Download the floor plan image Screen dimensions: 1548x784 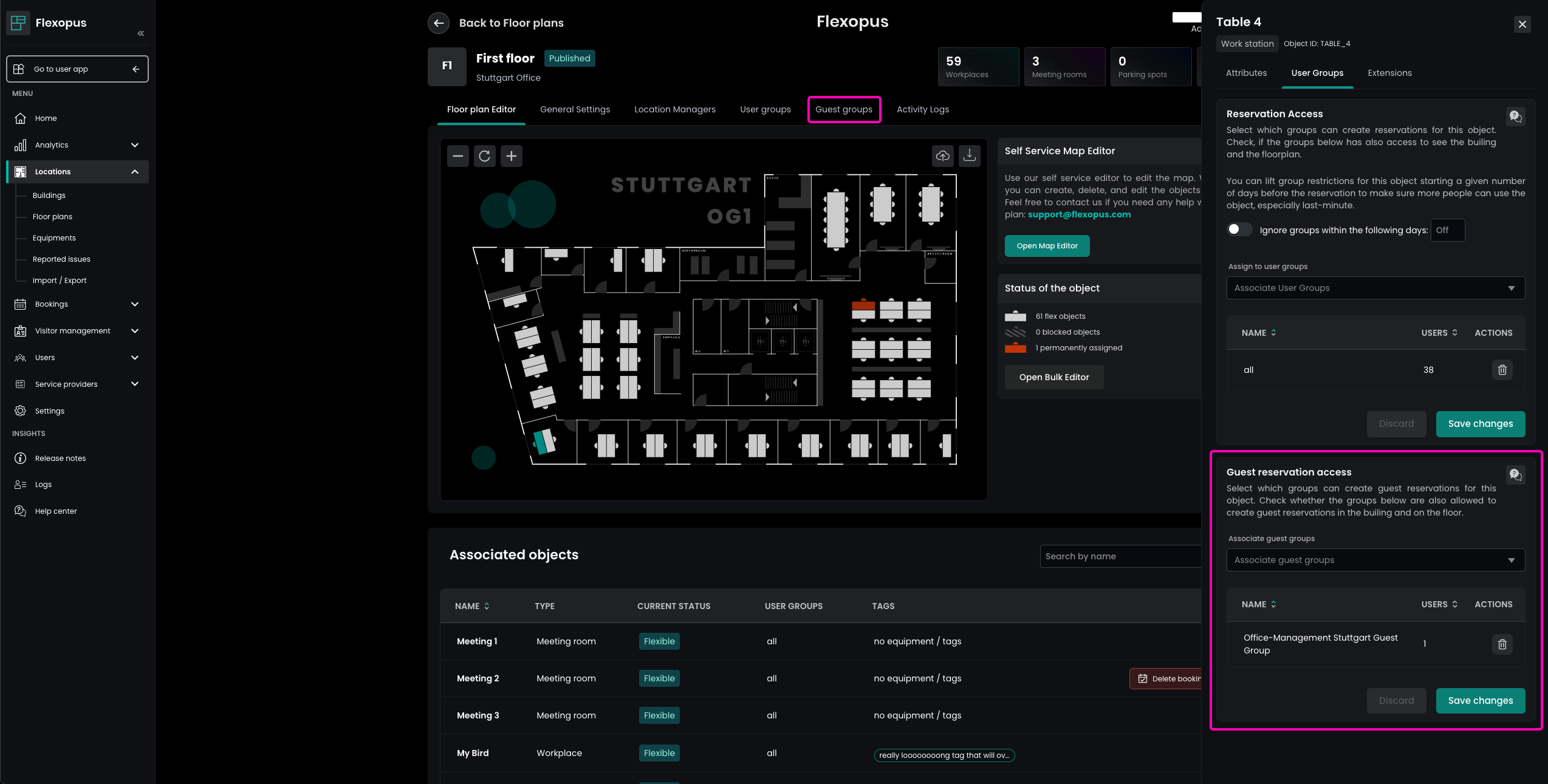(x=969, y=156)
